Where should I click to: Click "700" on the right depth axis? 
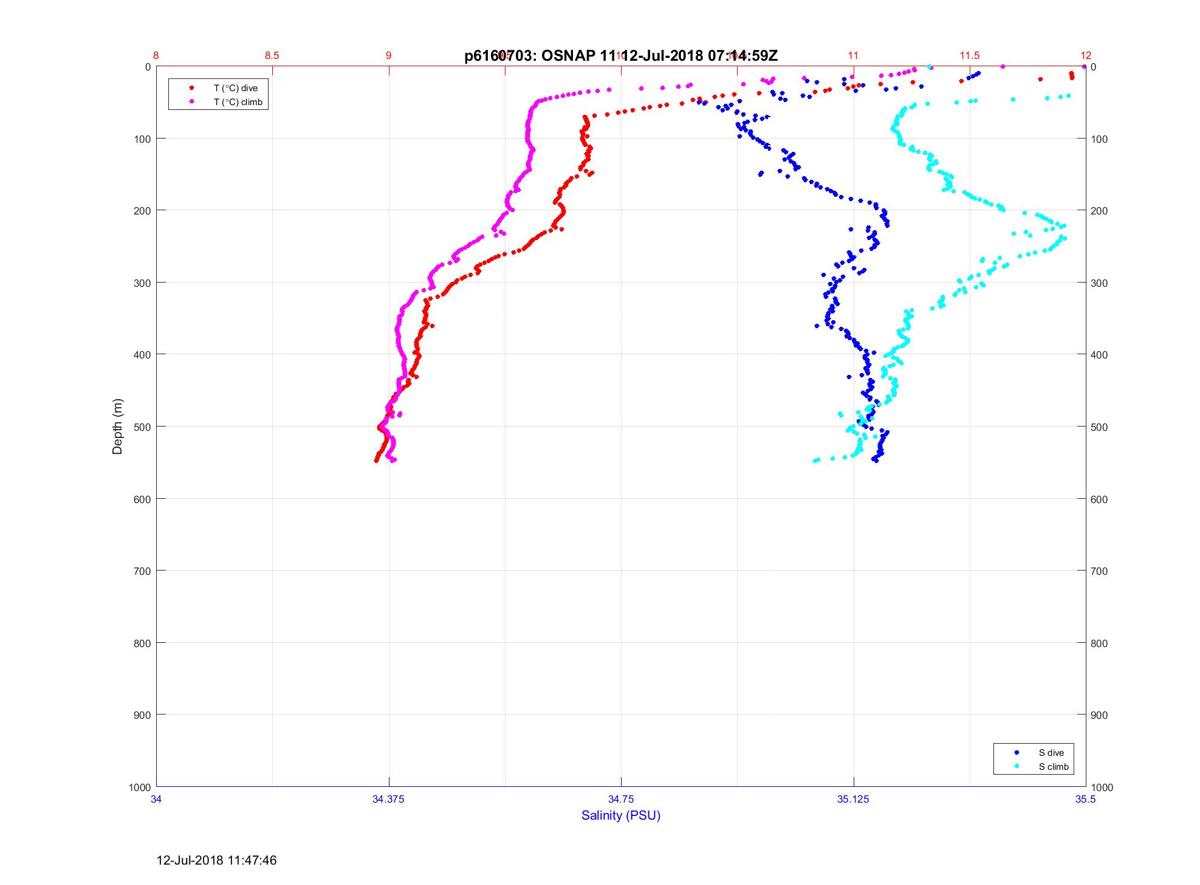tap(1100, 571)
